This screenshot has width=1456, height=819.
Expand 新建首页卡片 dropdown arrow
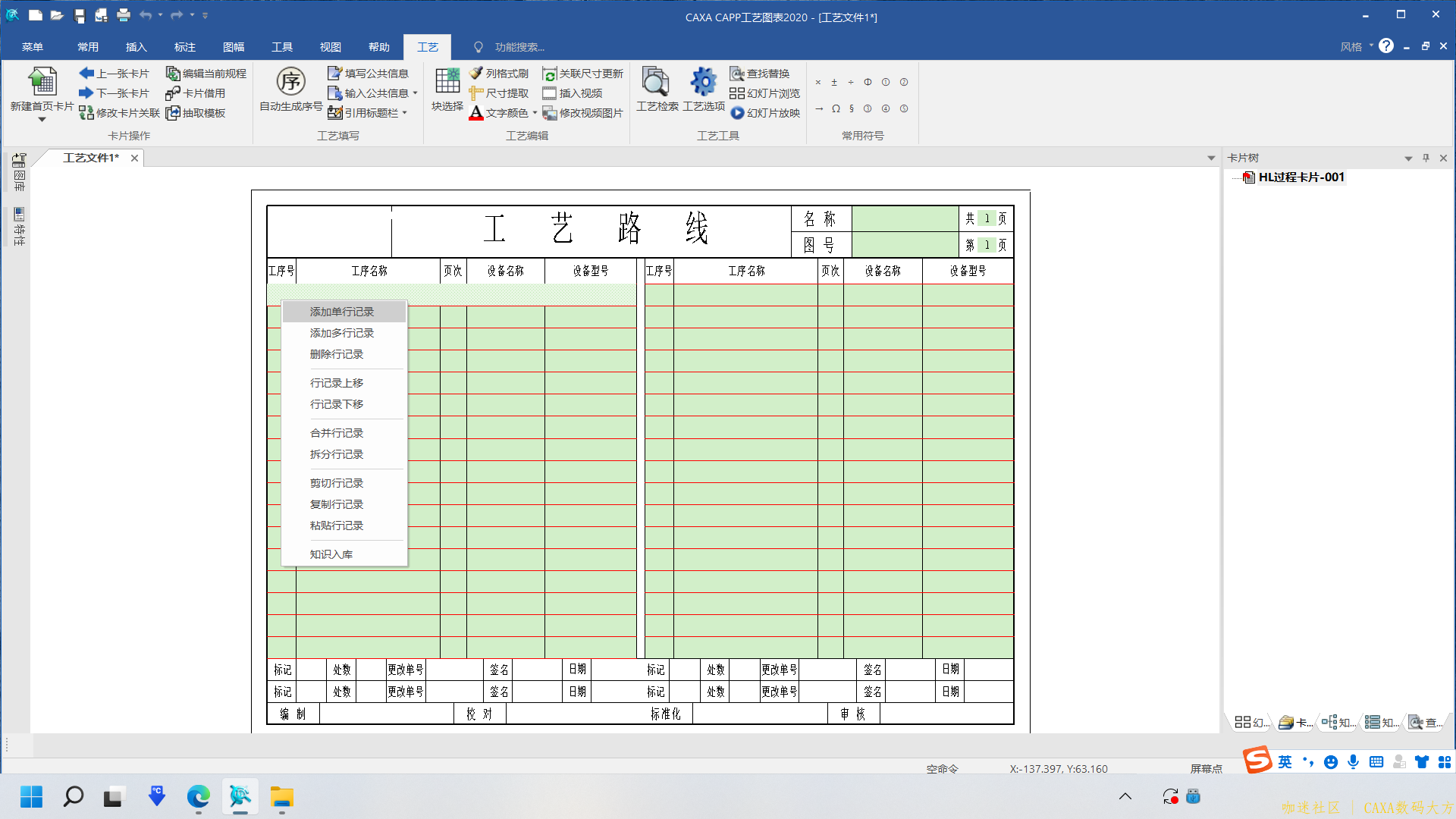(42, 120)
